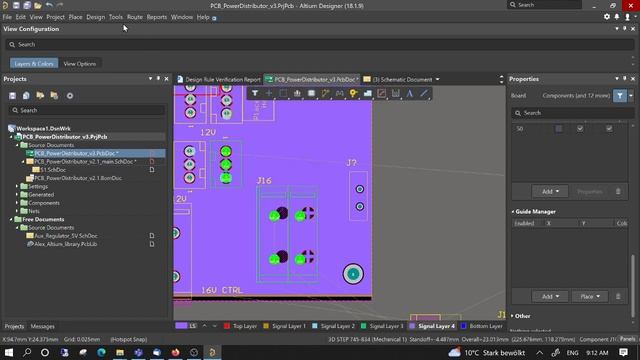The height and width of the screenshot is (360, 640).
Task: Select the place text string A icon
Action: tap(410, 93)
